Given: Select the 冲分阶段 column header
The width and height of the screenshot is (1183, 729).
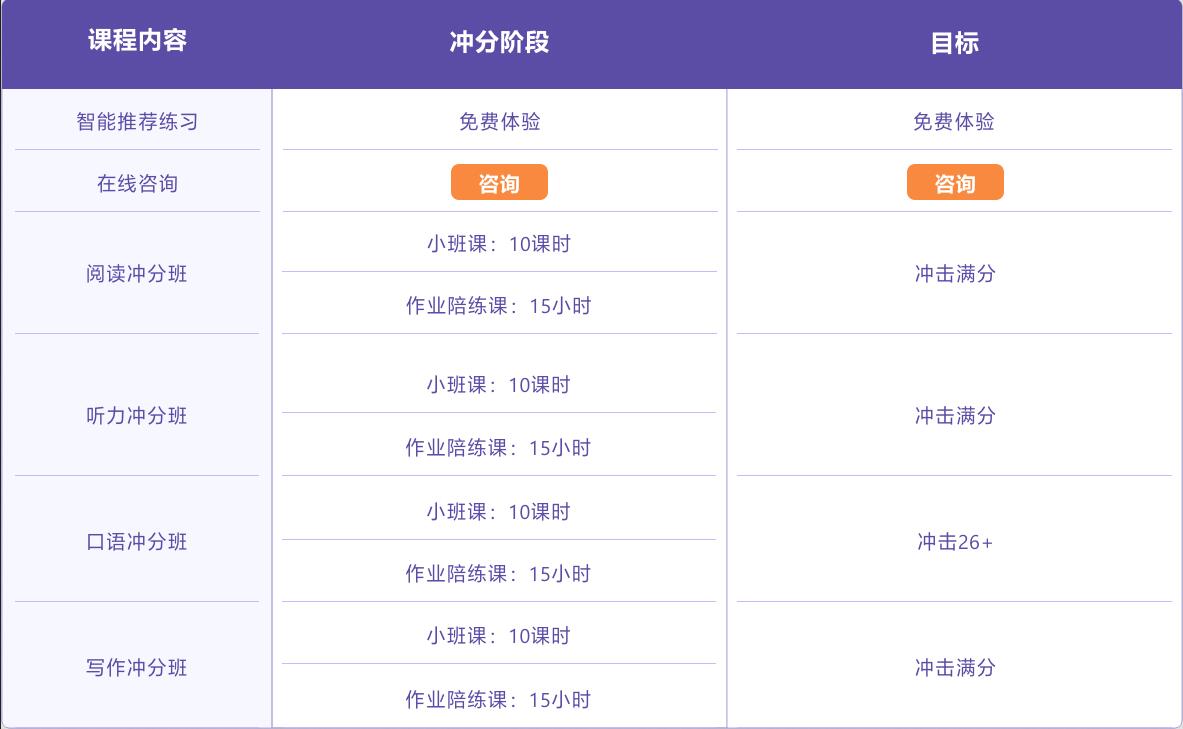Looking at the screenshot, I should point(499,42).
